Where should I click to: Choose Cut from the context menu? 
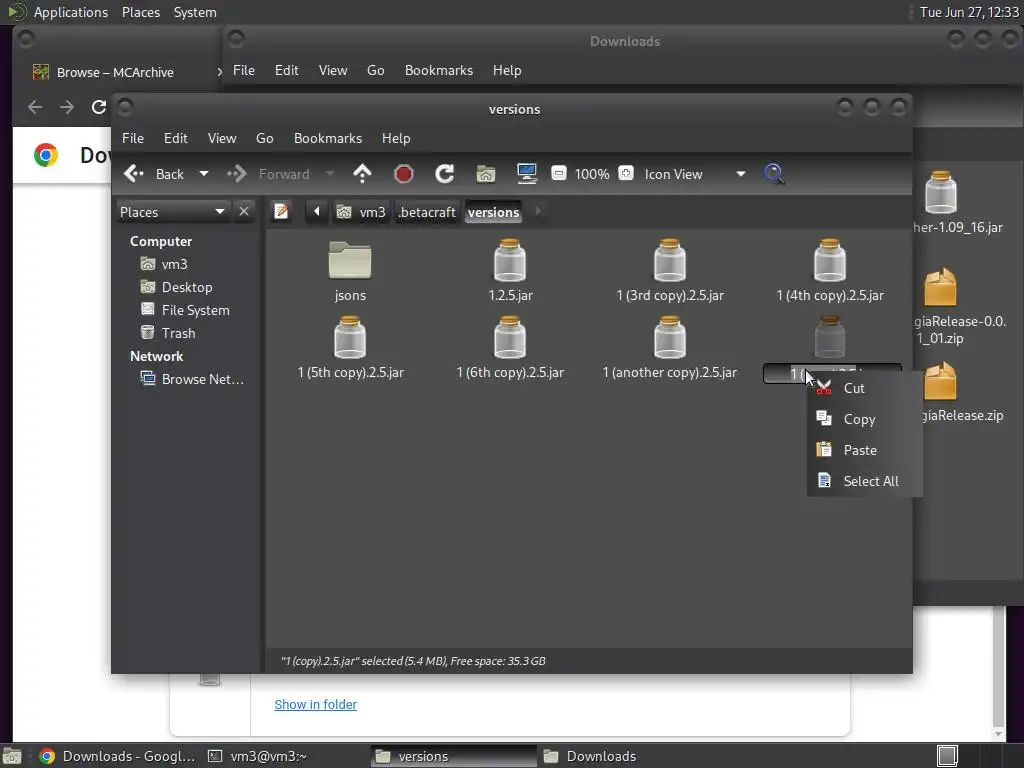pyautogui.click(x=864, y=388)
